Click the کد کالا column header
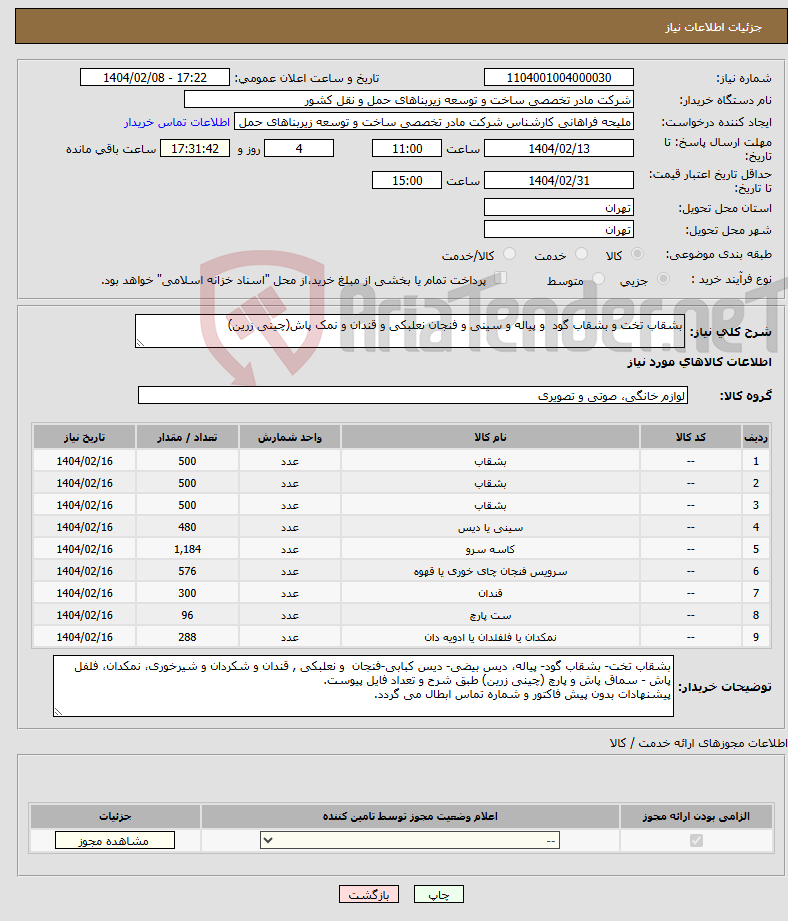This screenshot has height=921, width=788. pyautogui.click(x=691, y=438)
